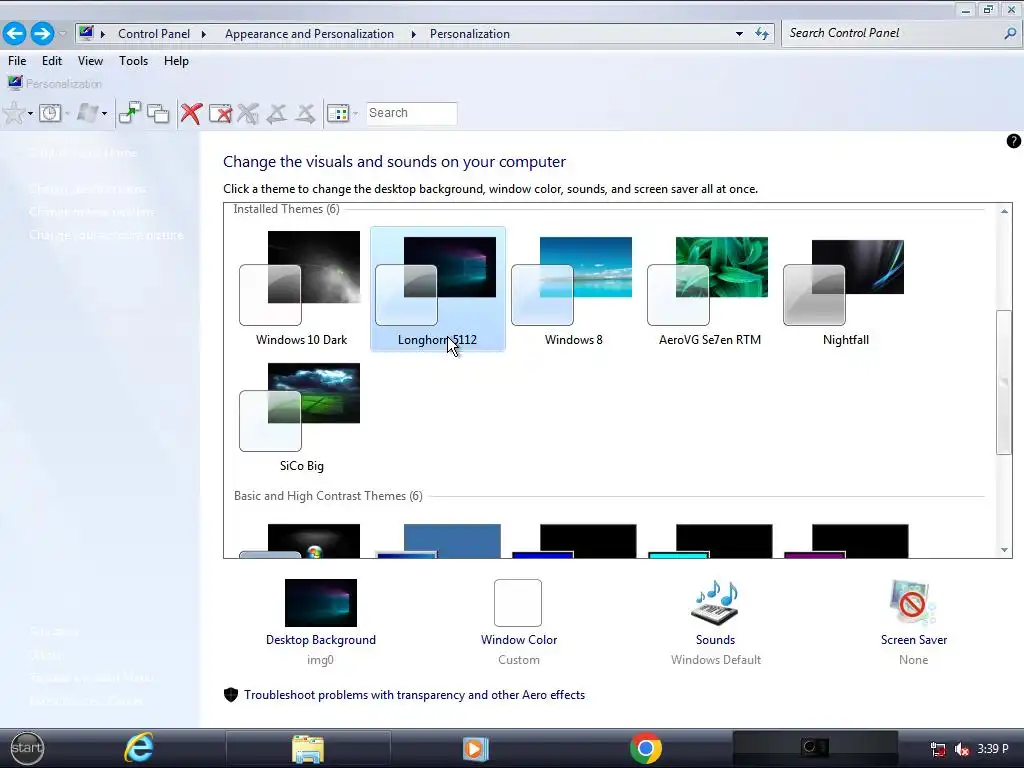
Task: Click the theme list scroll down arrow
Action: 1004,550
